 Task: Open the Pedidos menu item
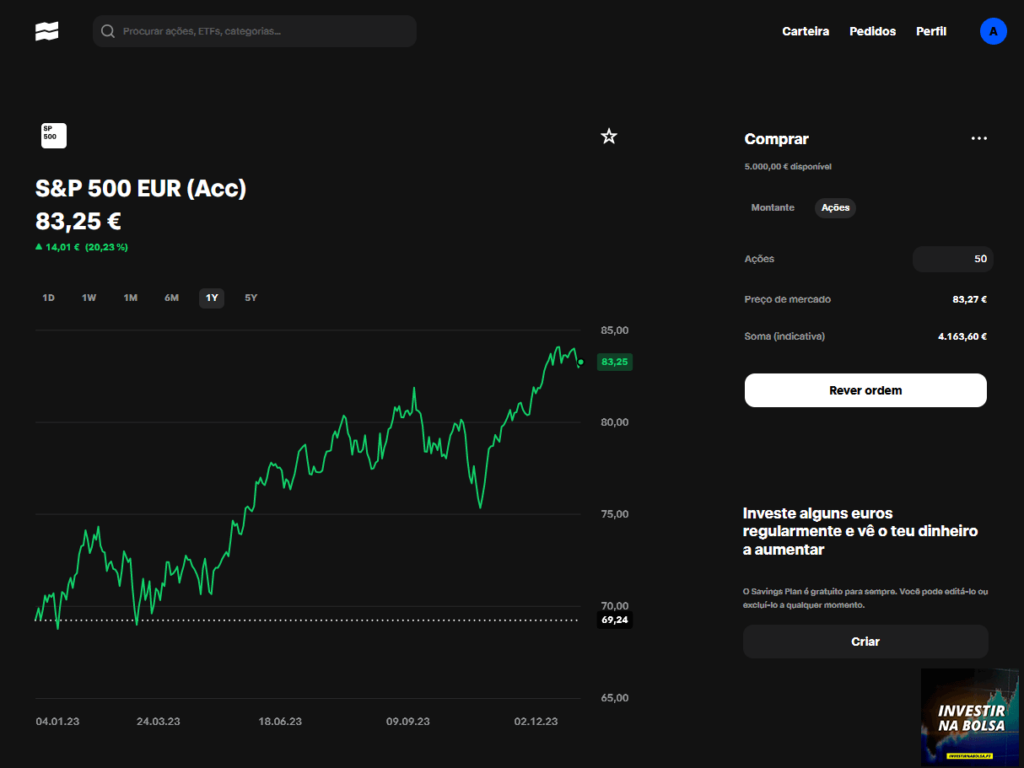872,31
